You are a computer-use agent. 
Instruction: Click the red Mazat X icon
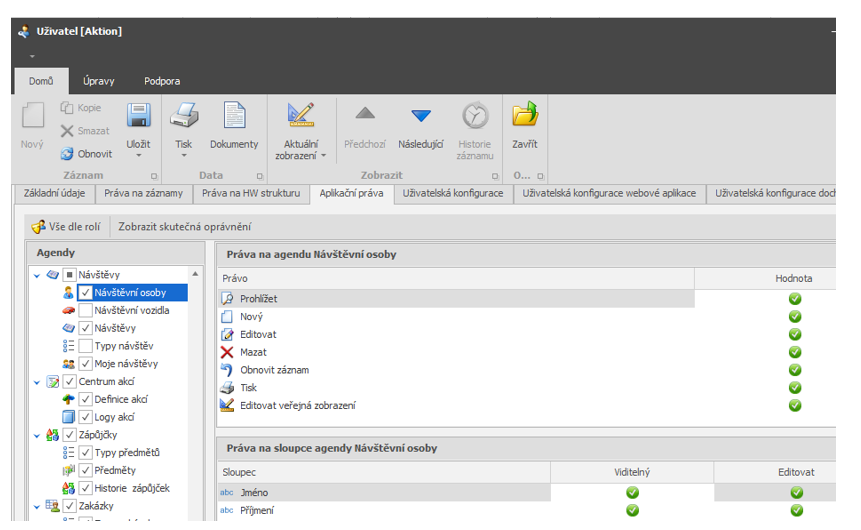tap(227, 352)
